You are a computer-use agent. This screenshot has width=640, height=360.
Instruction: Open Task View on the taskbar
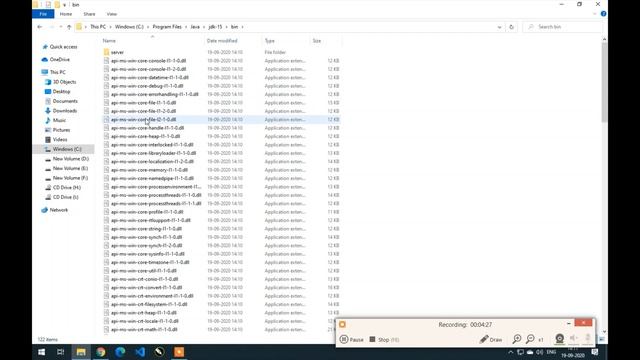pos(60,352)
